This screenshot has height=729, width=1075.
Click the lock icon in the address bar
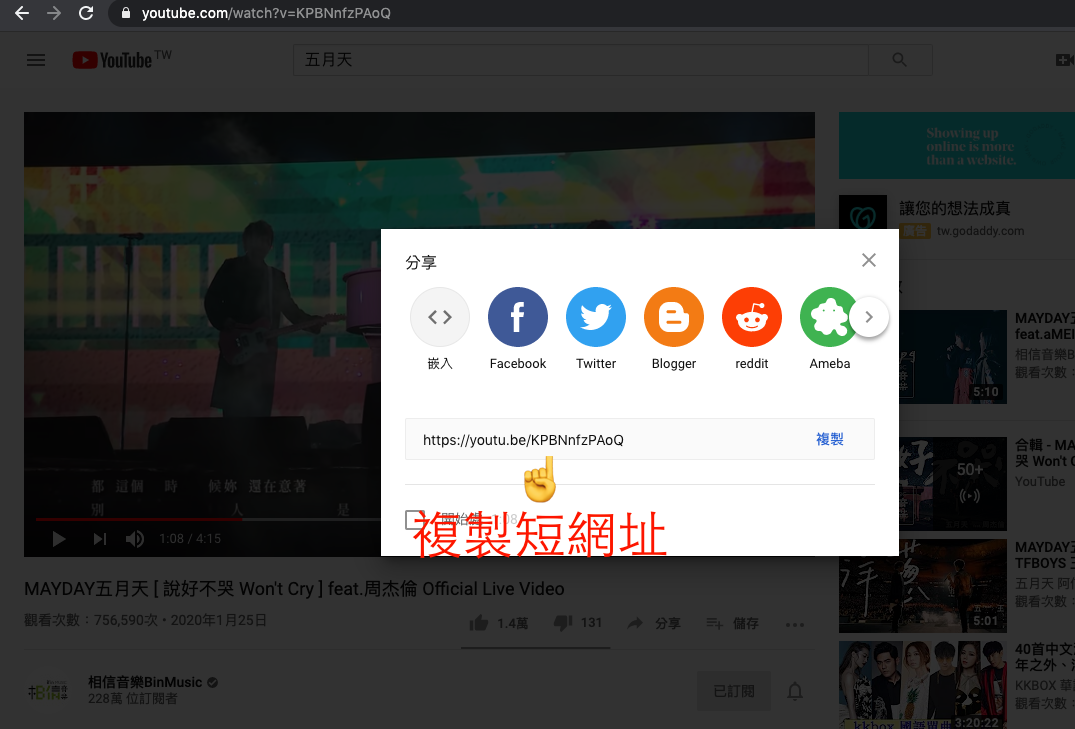(125, 13)
